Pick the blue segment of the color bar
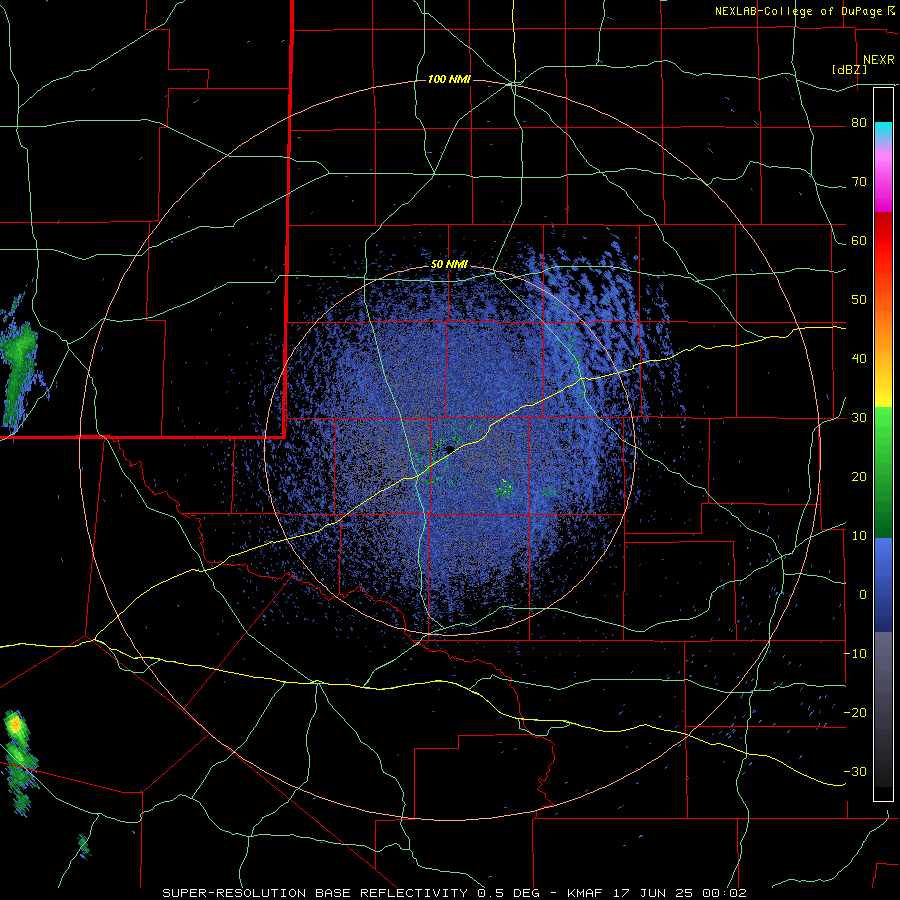 click(883, 585)
